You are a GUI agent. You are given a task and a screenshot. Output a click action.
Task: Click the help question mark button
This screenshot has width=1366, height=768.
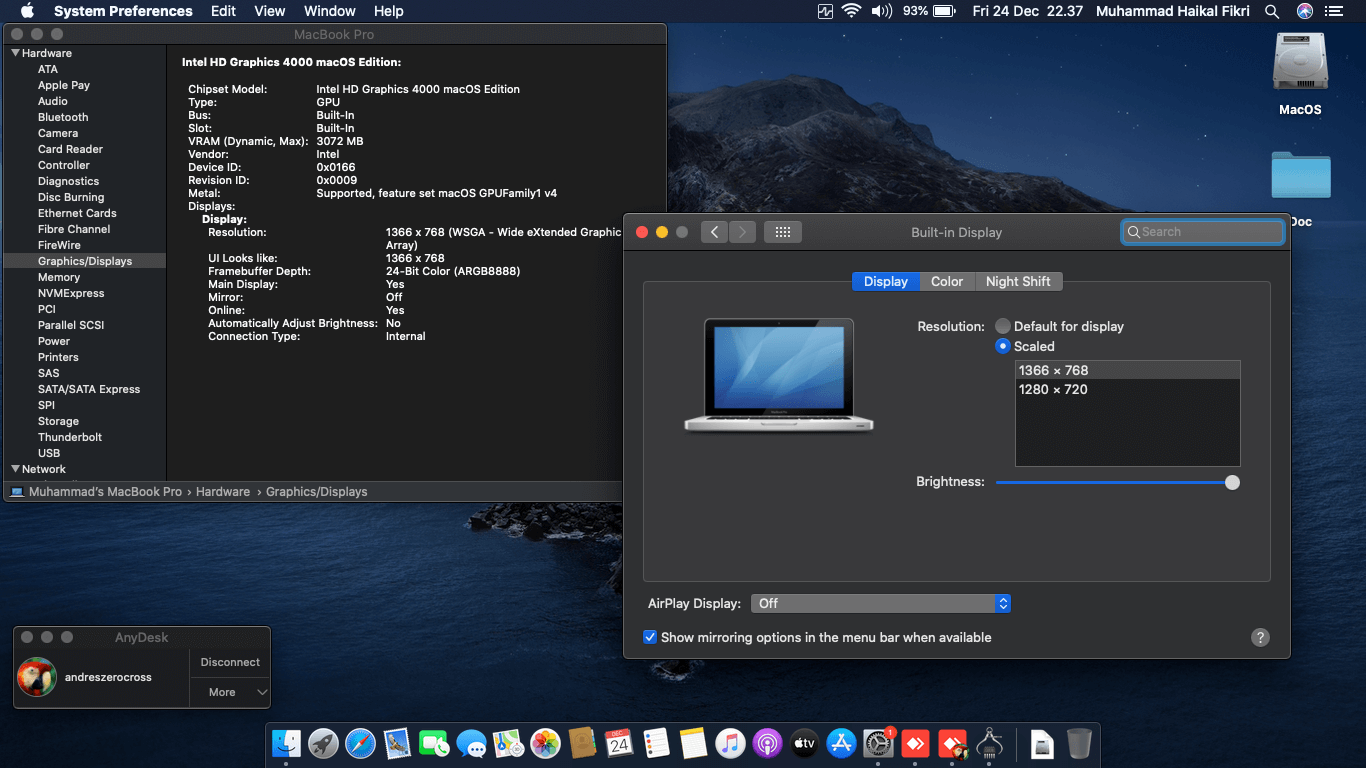(1260, 637)
